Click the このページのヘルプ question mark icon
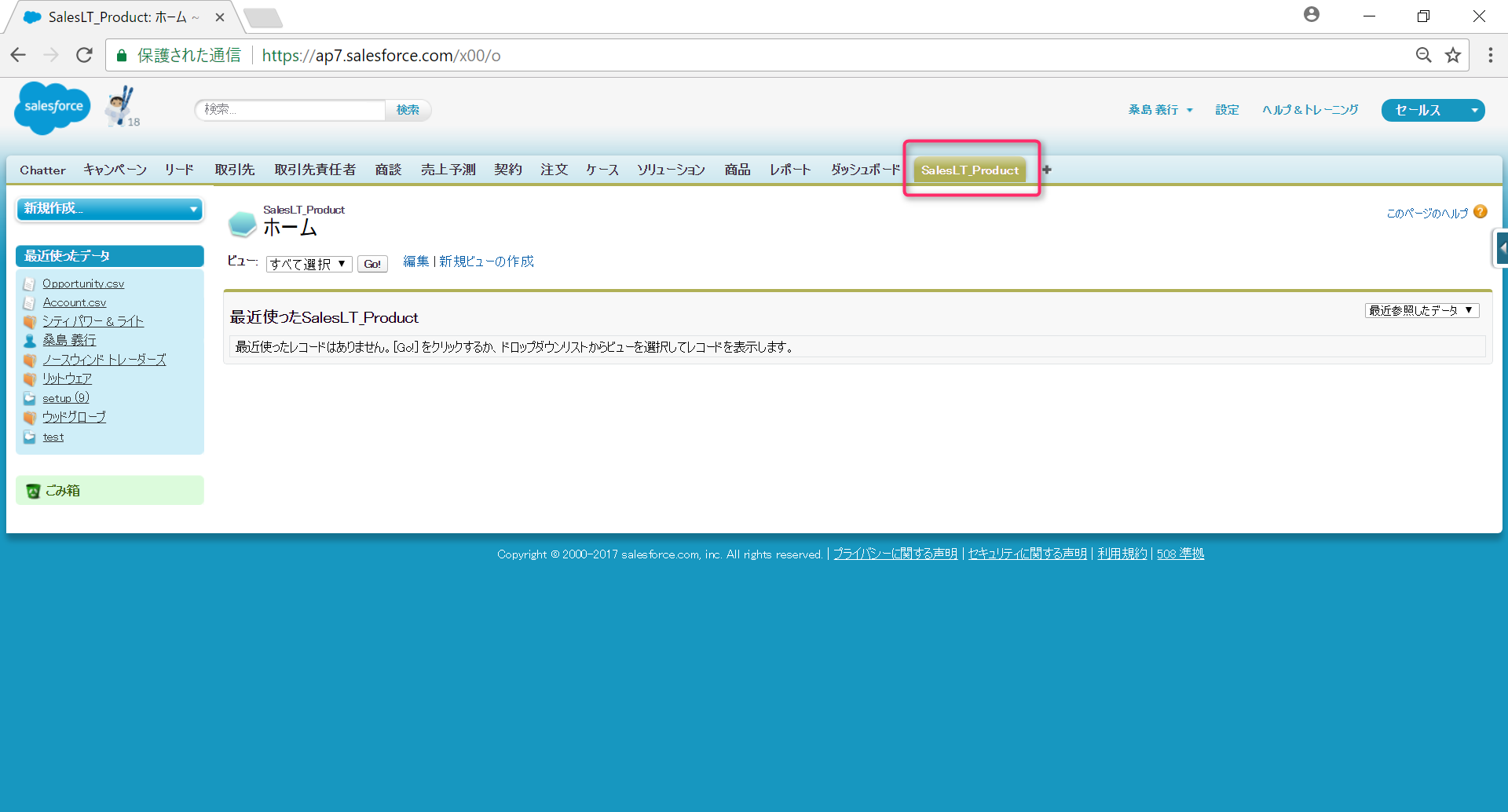Viewport: 1508px width, 812px height. 1481,211
